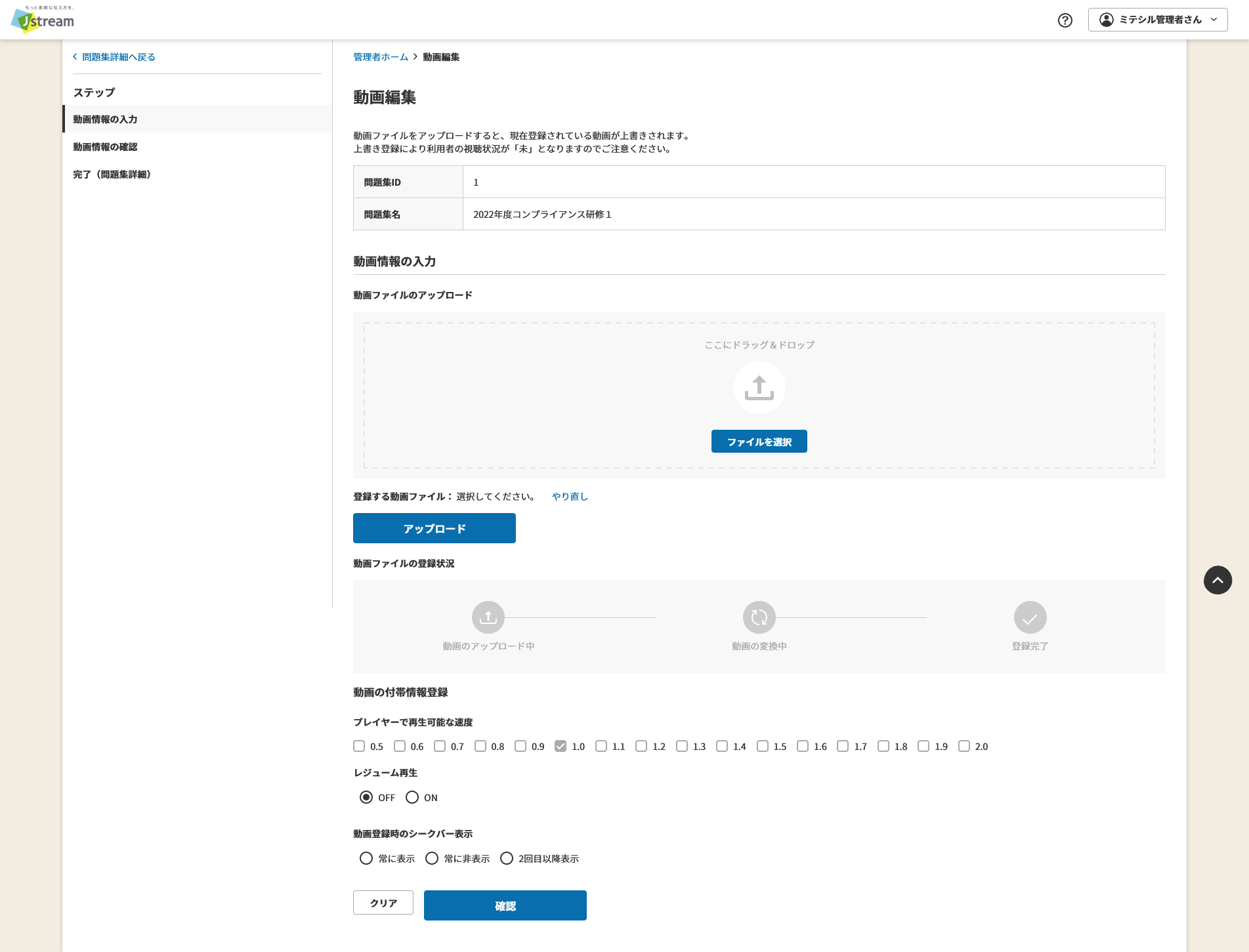
Task: Check the 0.9 speed checkbox
Action: pyautogui.click(x=520, y=746)
